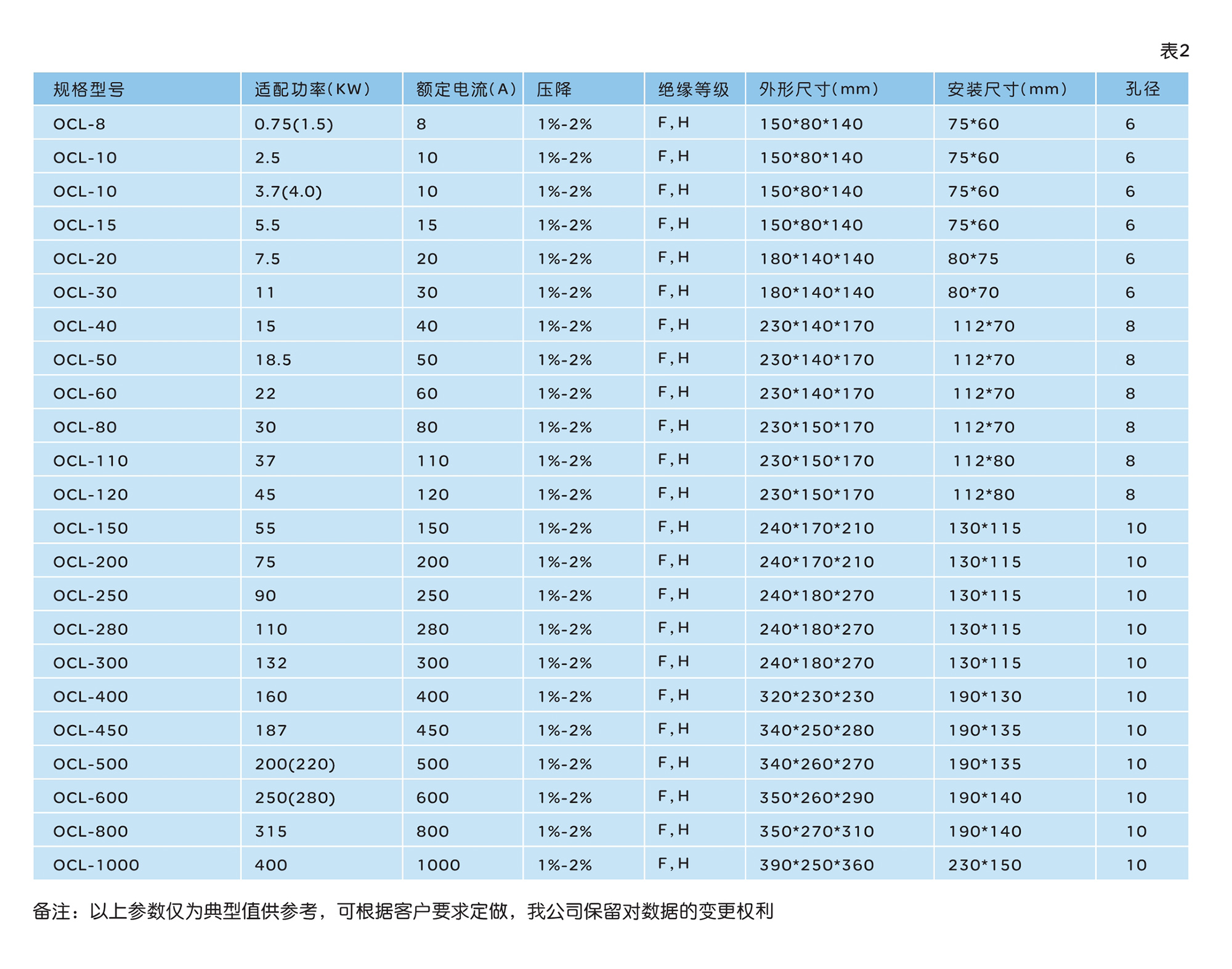This screenshot has height=969, width=1232.
Task: Click the 0.75(1.5) power value
Action: click(x=294, y=124)
